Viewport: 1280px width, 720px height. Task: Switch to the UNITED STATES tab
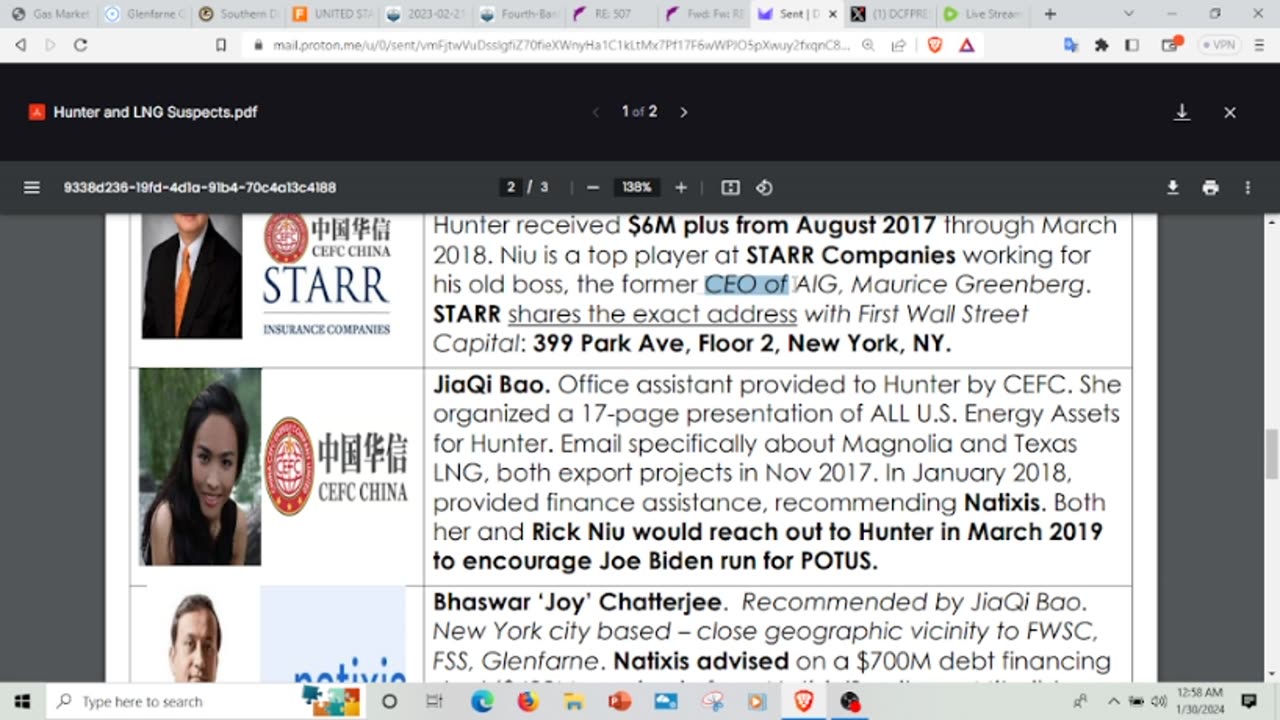333,14
